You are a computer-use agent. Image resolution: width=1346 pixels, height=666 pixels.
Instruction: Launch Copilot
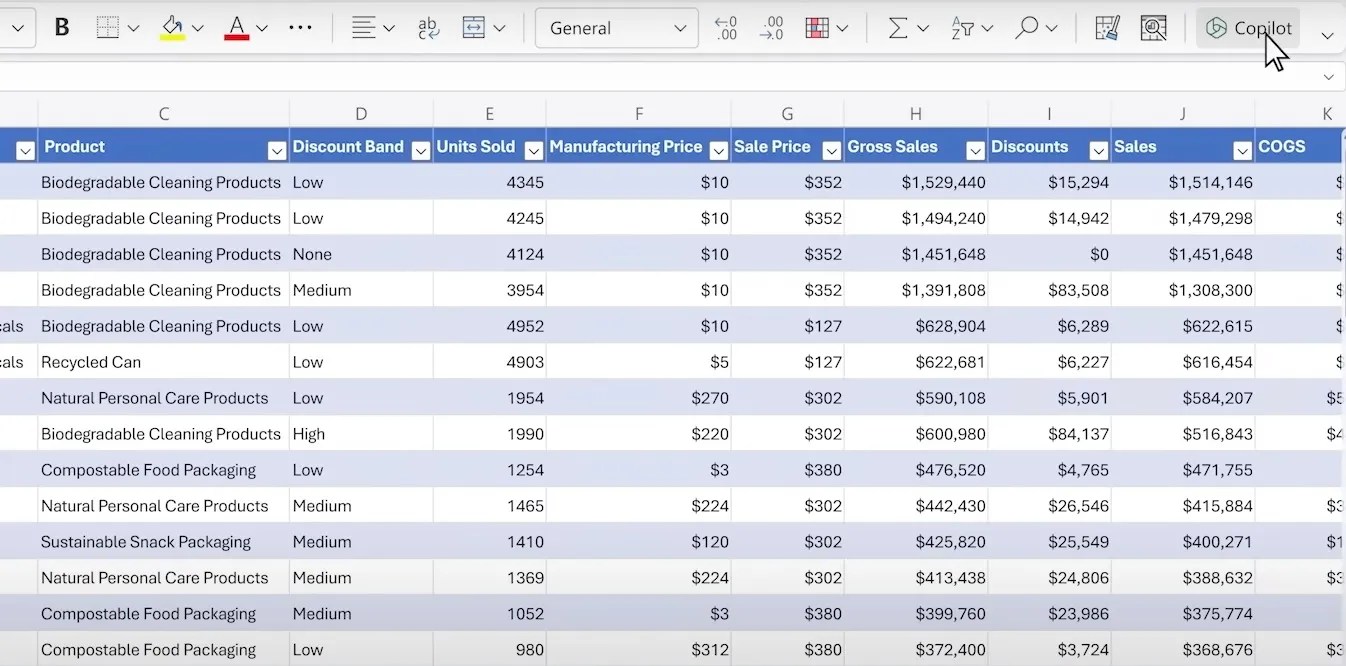point(1248,27)
